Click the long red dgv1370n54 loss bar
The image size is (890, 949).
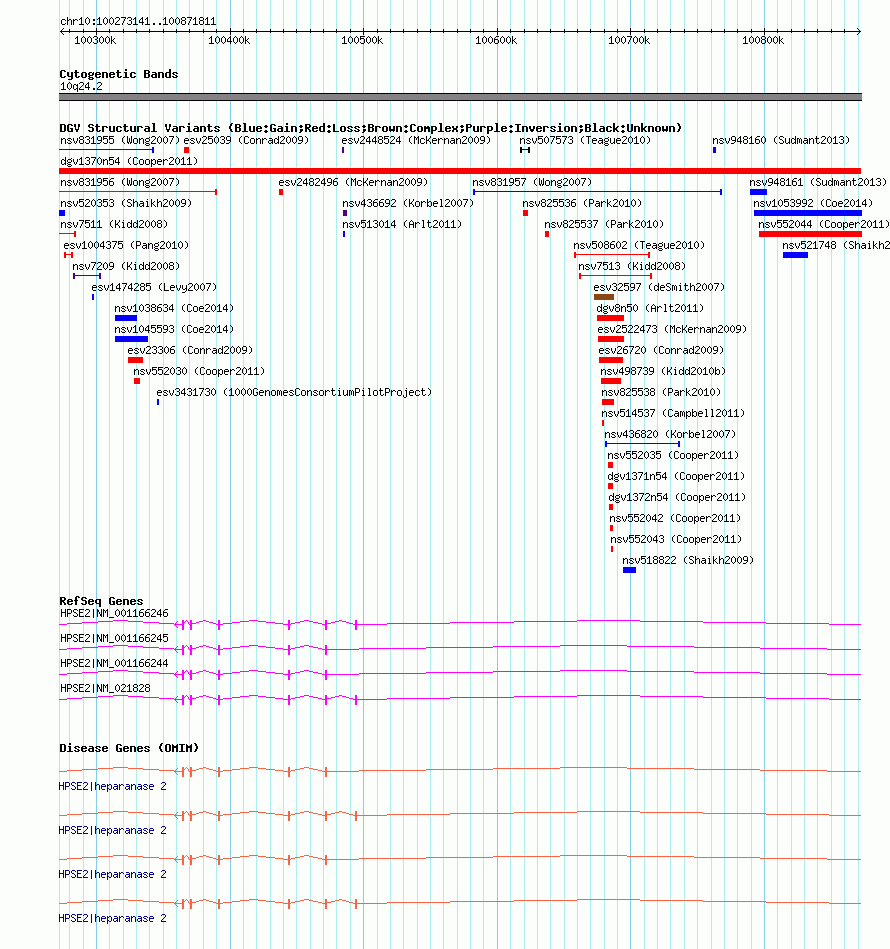(460, 171)
